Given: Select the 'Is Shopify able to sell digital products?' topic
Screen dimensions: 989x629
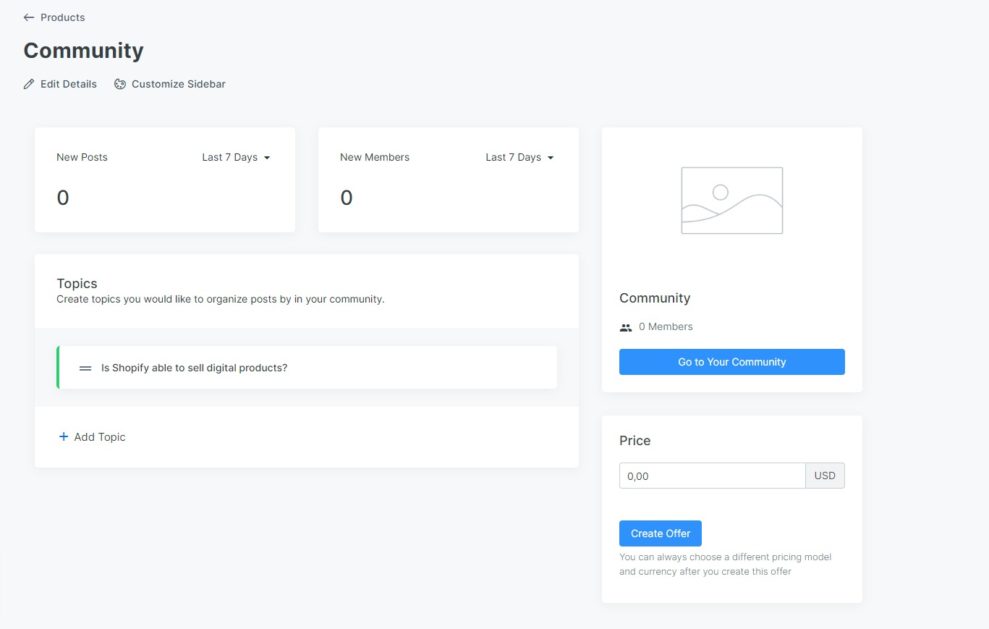Looking at the screenshot, I should click(x=194, y=368).
